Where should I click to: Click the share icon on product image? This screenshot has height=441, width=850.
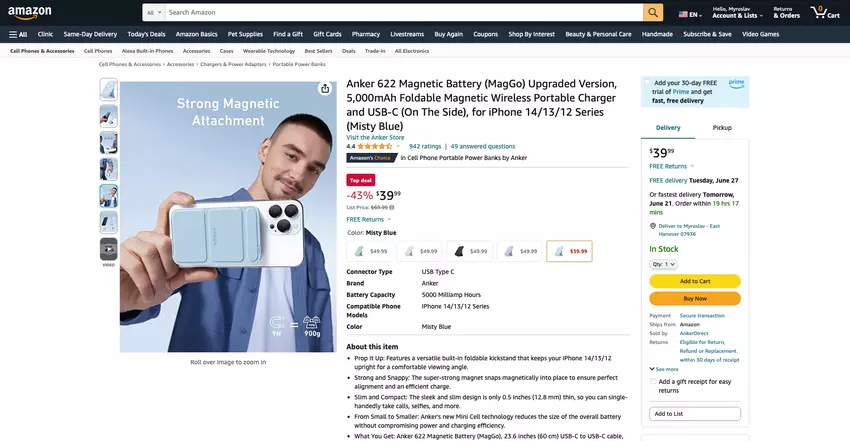point(325,89)
